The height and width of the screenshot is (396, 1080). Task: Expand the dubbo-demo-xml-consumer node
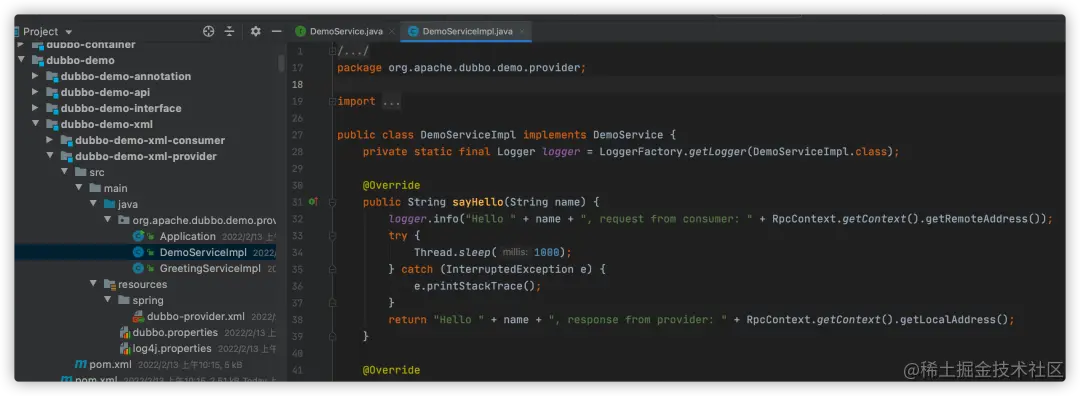tap(50, 140)
